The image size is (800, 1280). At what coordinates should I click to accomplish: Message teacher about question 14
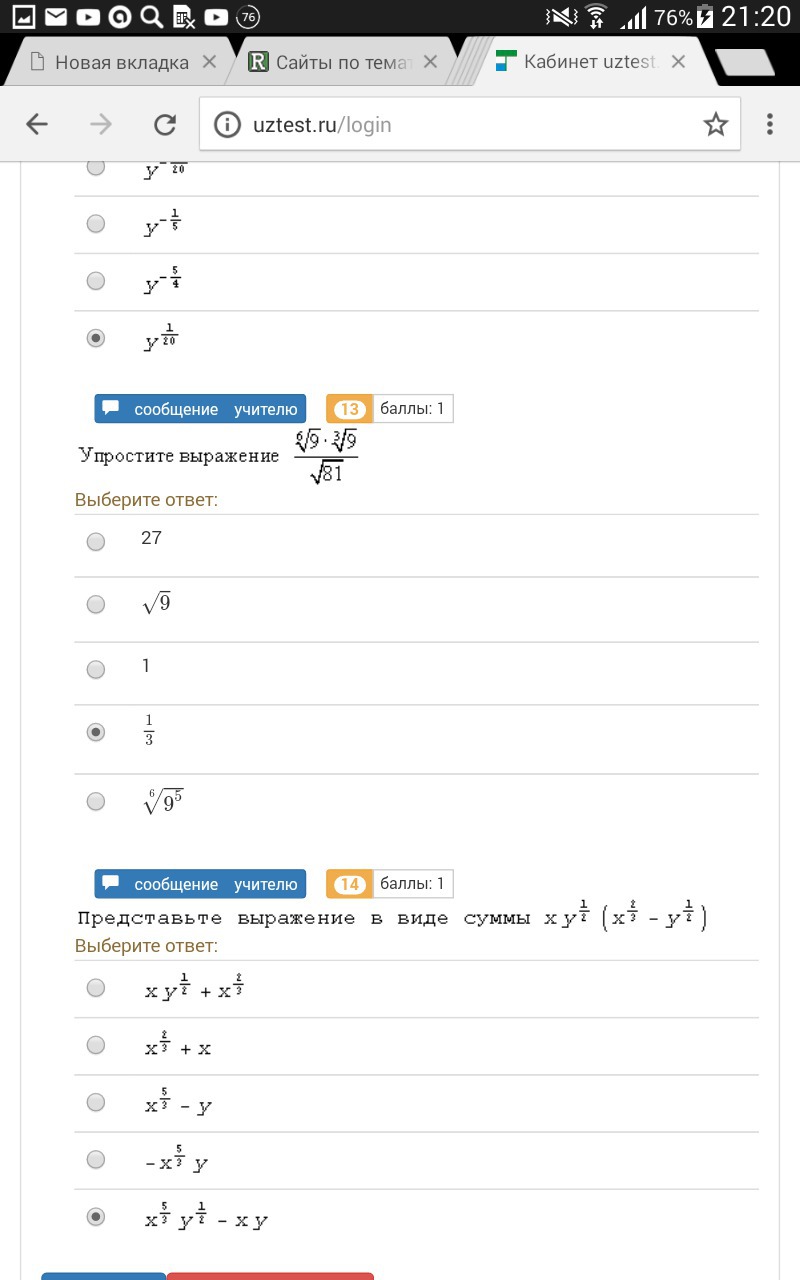pyautogui.click(x=200, y=884)
